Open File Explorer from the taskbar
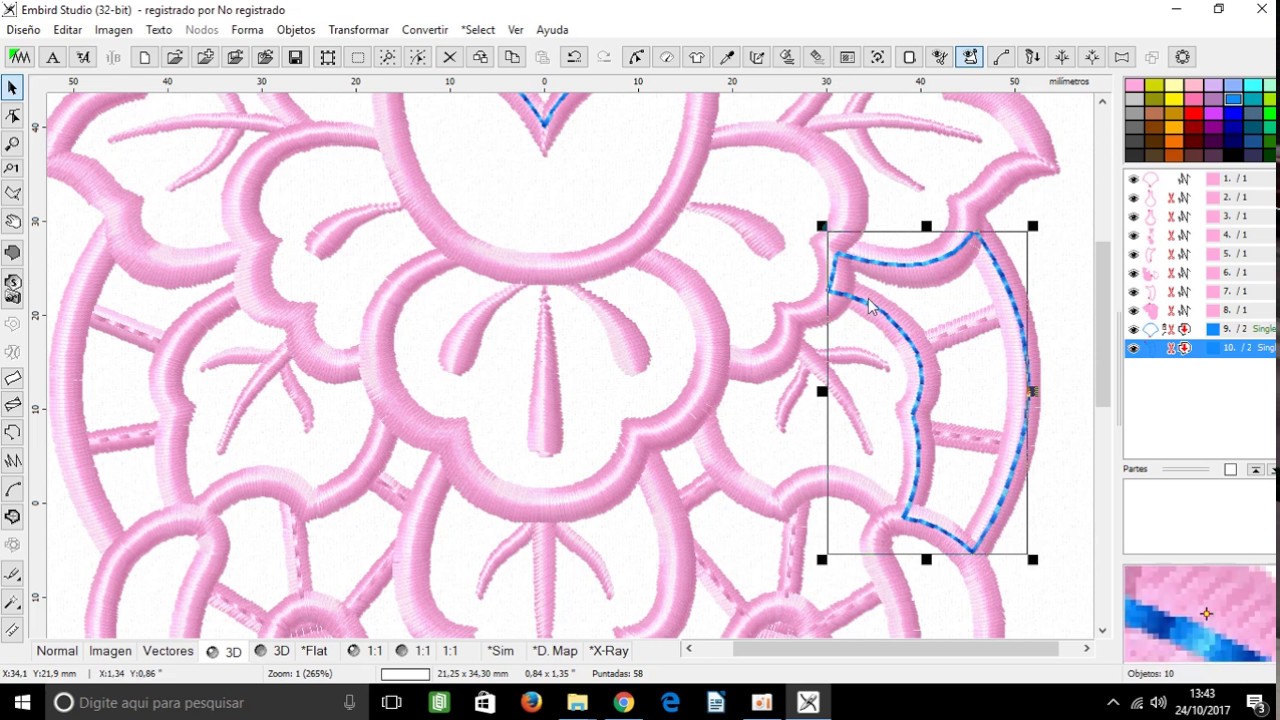 coord(577,702)
